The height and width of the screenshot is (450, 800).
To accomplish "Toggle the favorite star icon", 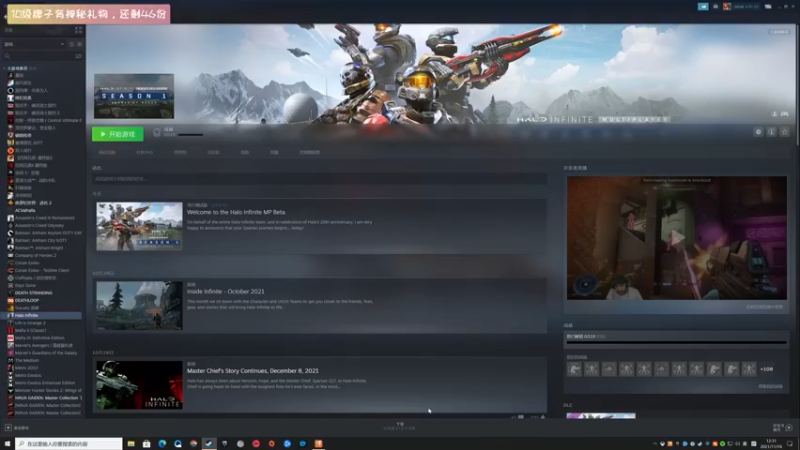I will 785,132.
